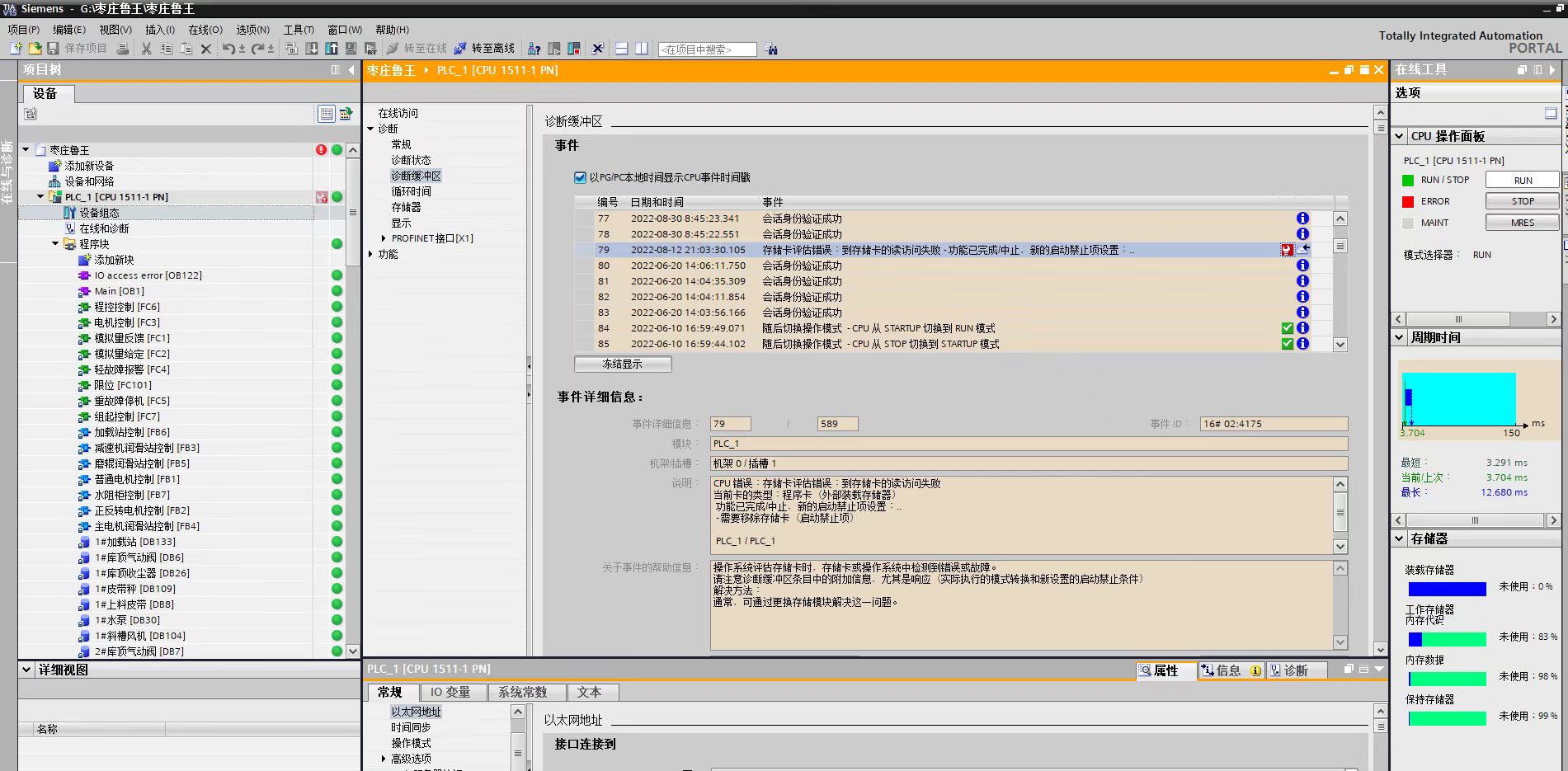This screenshot has height=771, width=1568.
Task: Click the 周期时间 horizontal scrollbar thumb
Action: click(1475, 520)
